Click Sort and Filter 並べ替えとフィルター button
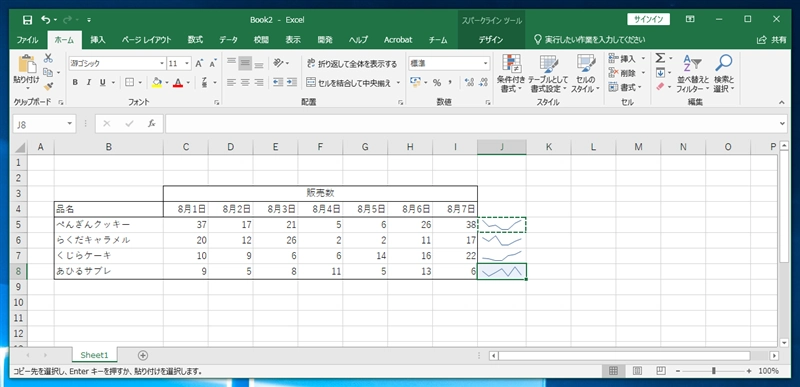Screen dimensions: 800x387 tap(692, 73)
